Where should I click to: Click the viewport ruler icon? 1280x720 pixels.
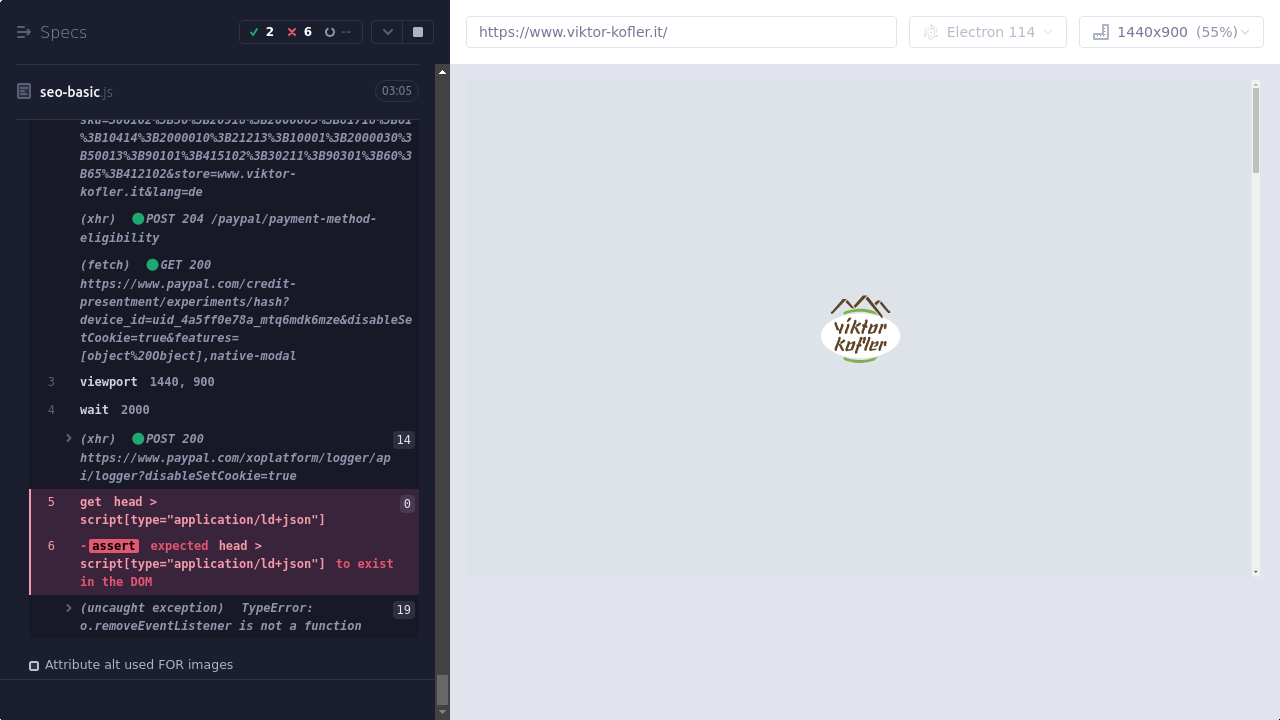[1101, 32]
